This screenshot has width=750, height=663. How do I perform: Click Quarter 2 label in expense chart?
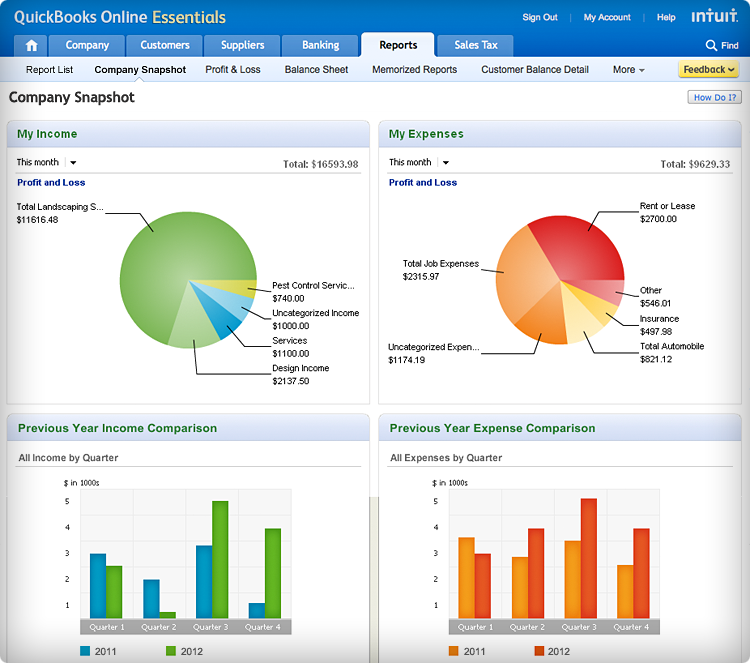click(527, 627)
